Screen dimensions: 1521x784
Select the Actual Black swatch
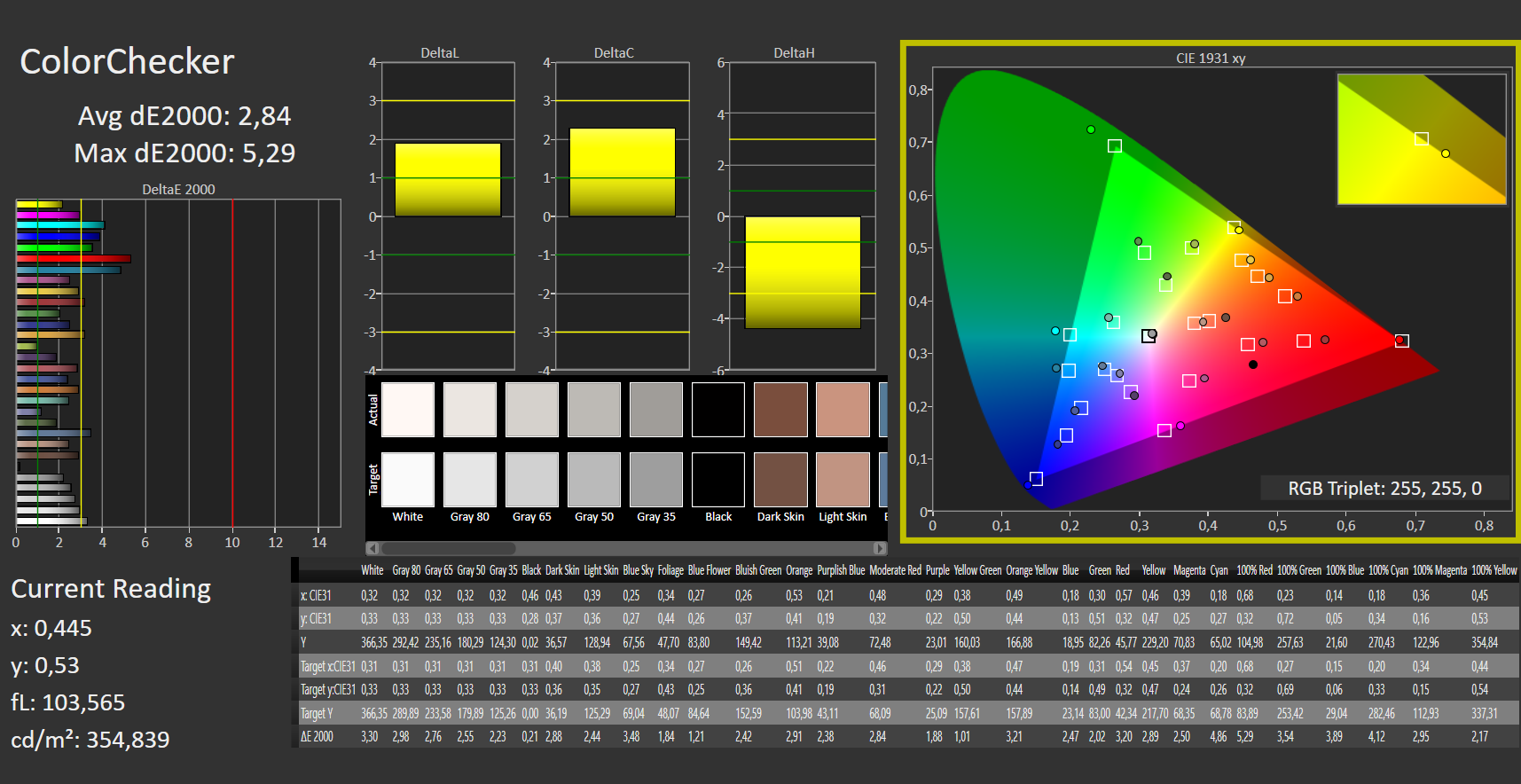(717, 410)
